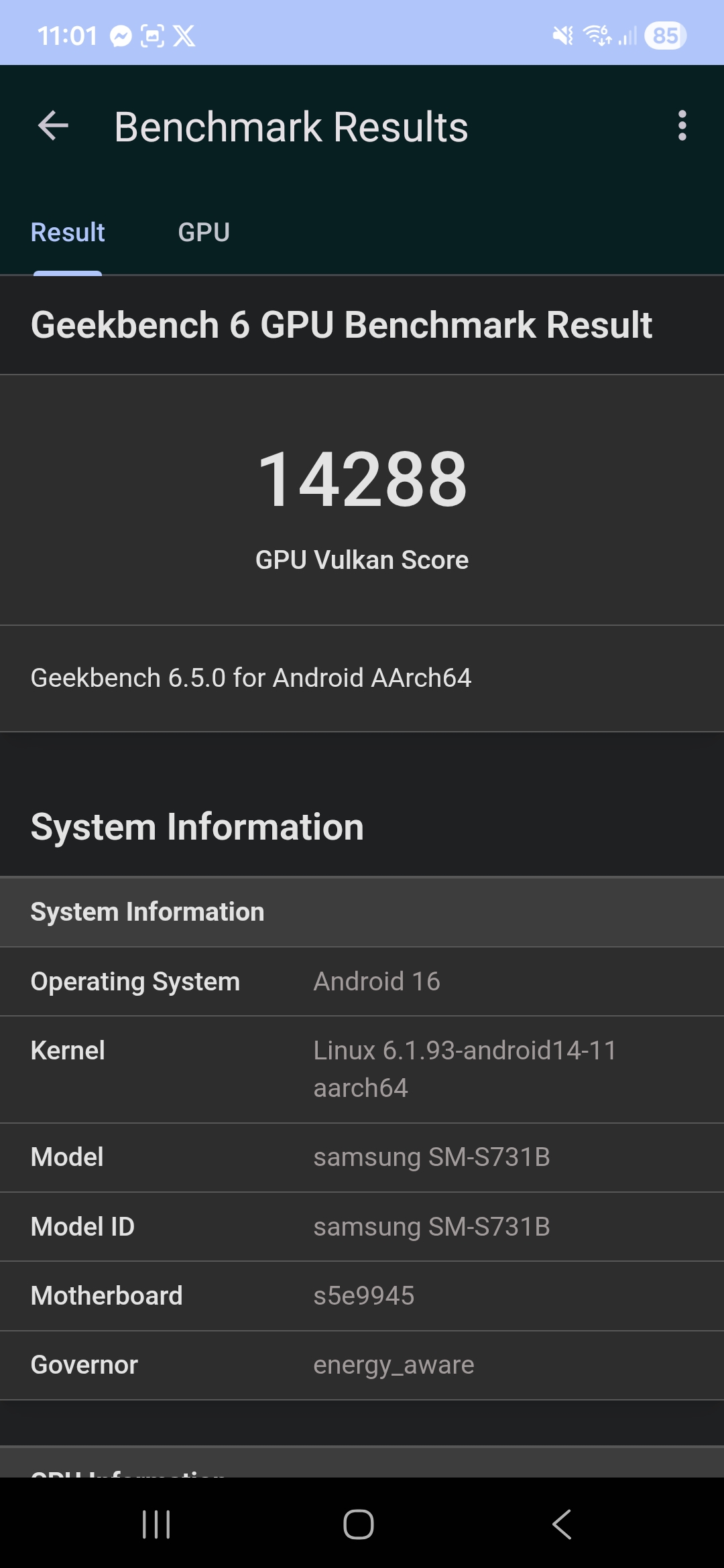Image resolution: width=724 pixels, height=1568 pixels.
Task: Tap the system back navigation chevron
Action: [562, 1524]
